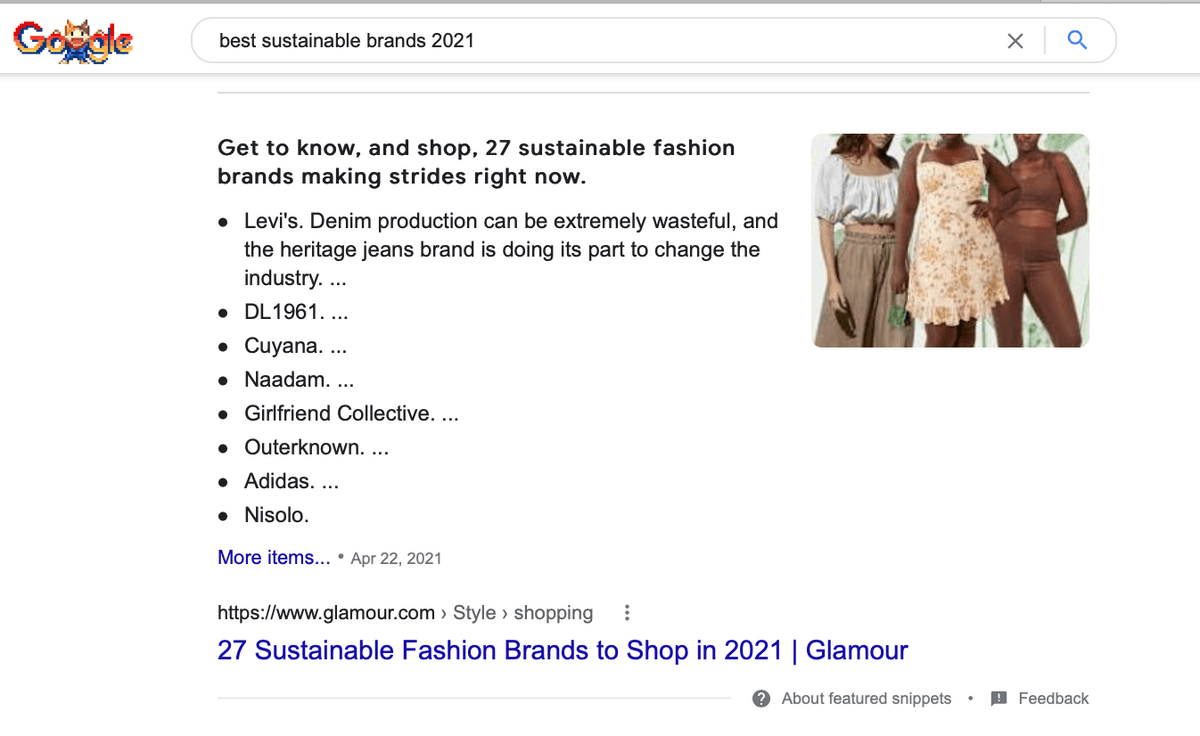Clear the search query with the X
Image resolution: width=1200 pixels, height=736 pixels.
(1015, 41)
